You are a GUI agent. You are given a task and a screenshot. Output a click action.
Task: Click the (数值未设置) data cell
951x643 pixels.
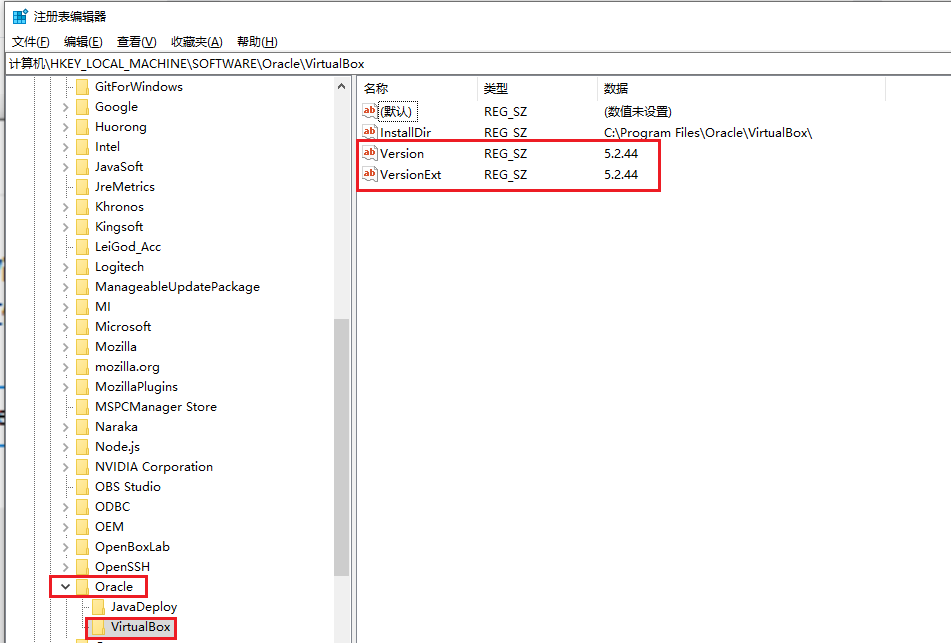(x=637, y=112)
